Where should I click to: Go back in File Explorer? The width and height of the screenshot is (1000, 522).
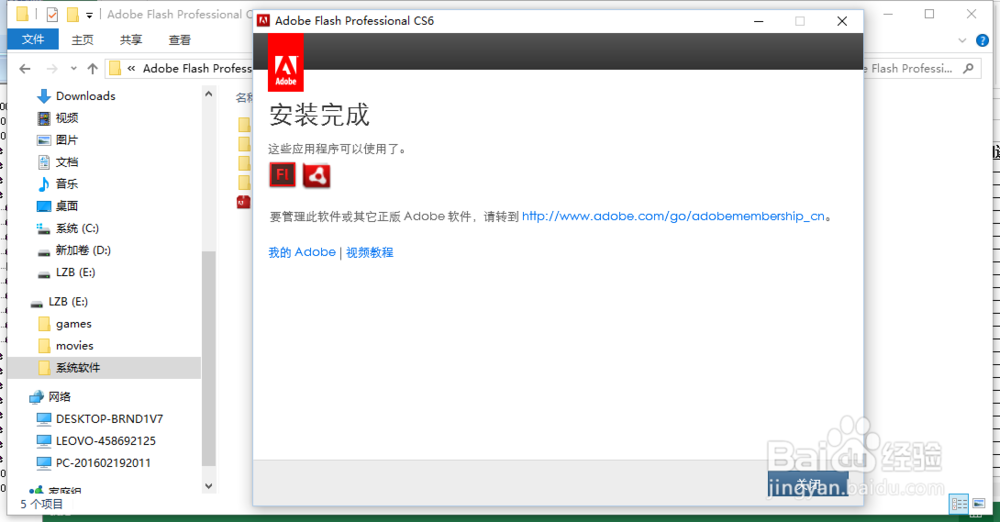point(25,68)
